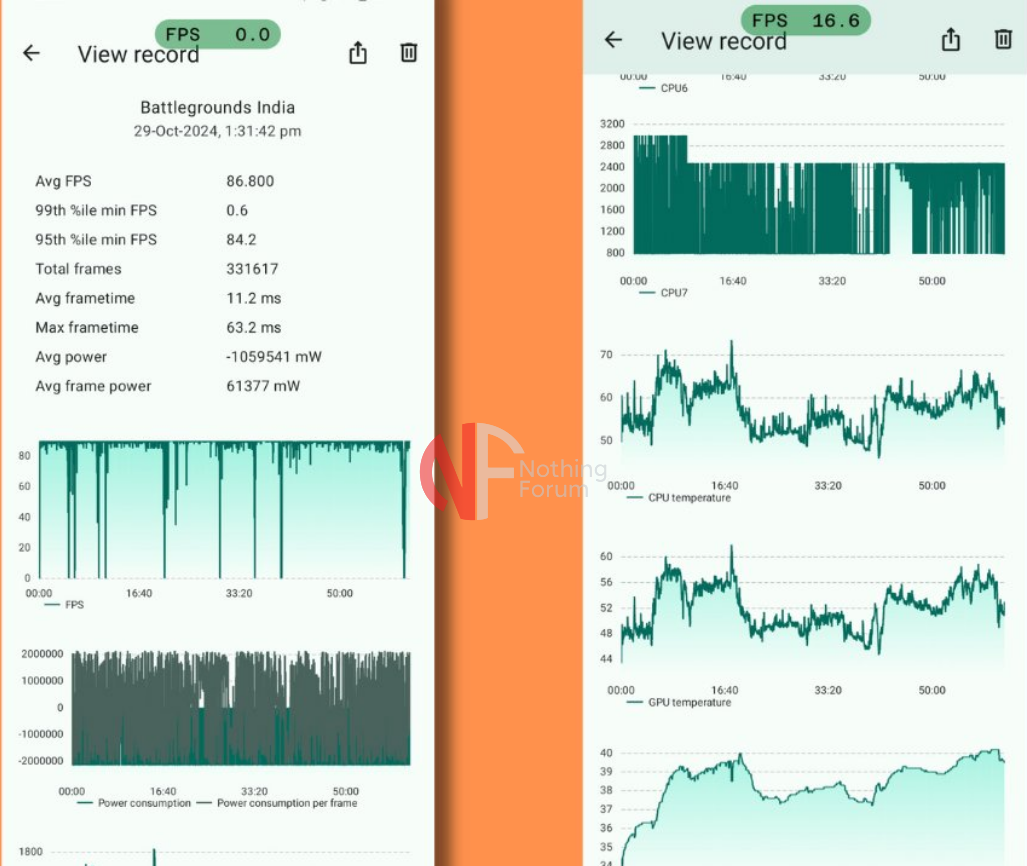Share the record from the right screen
This screenshot has width=1027, height=866.
[950, 40]
